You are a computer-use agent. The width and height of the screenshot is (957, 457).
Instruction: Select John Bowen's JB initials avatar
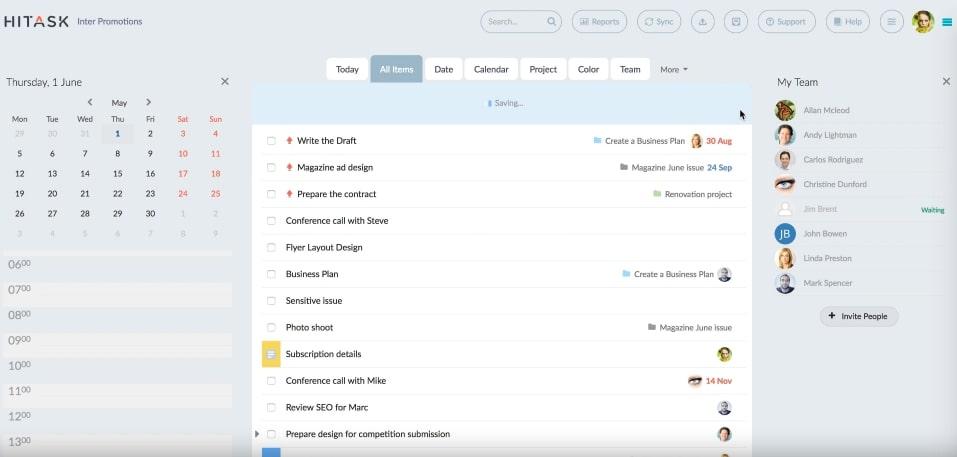[785, 234]
